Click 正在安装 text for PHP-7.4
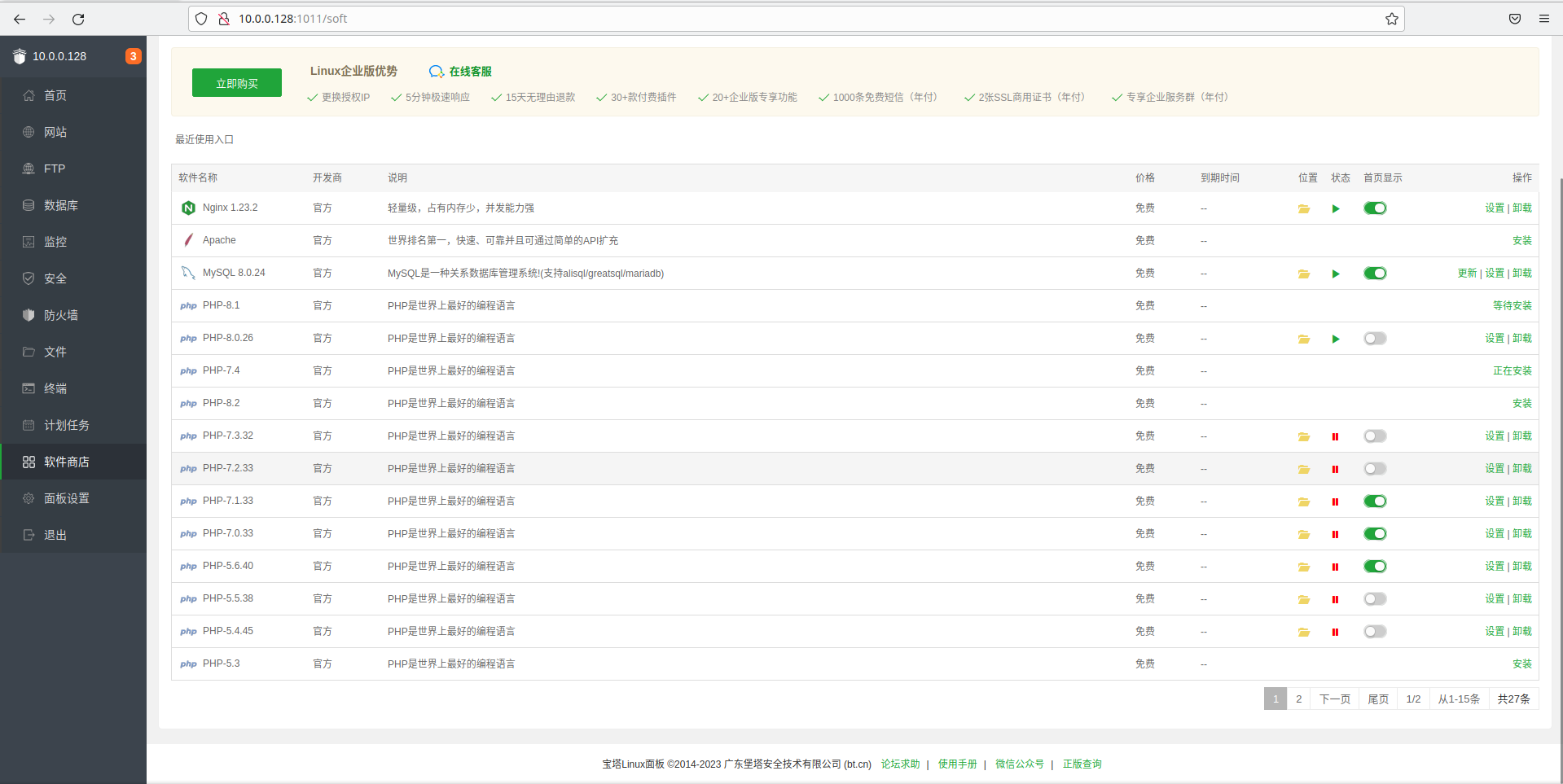The height and width of the screenshot is (784, 1563). [1512, 371]
